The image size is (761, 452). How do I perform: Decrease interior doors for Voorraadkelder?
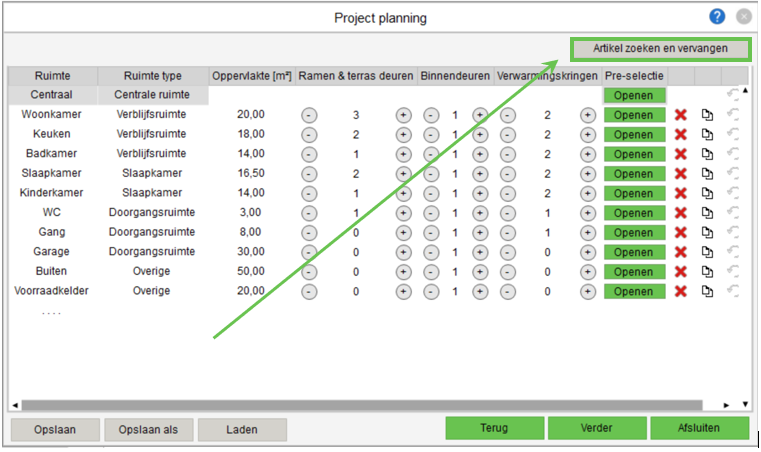tap(431, 291)
